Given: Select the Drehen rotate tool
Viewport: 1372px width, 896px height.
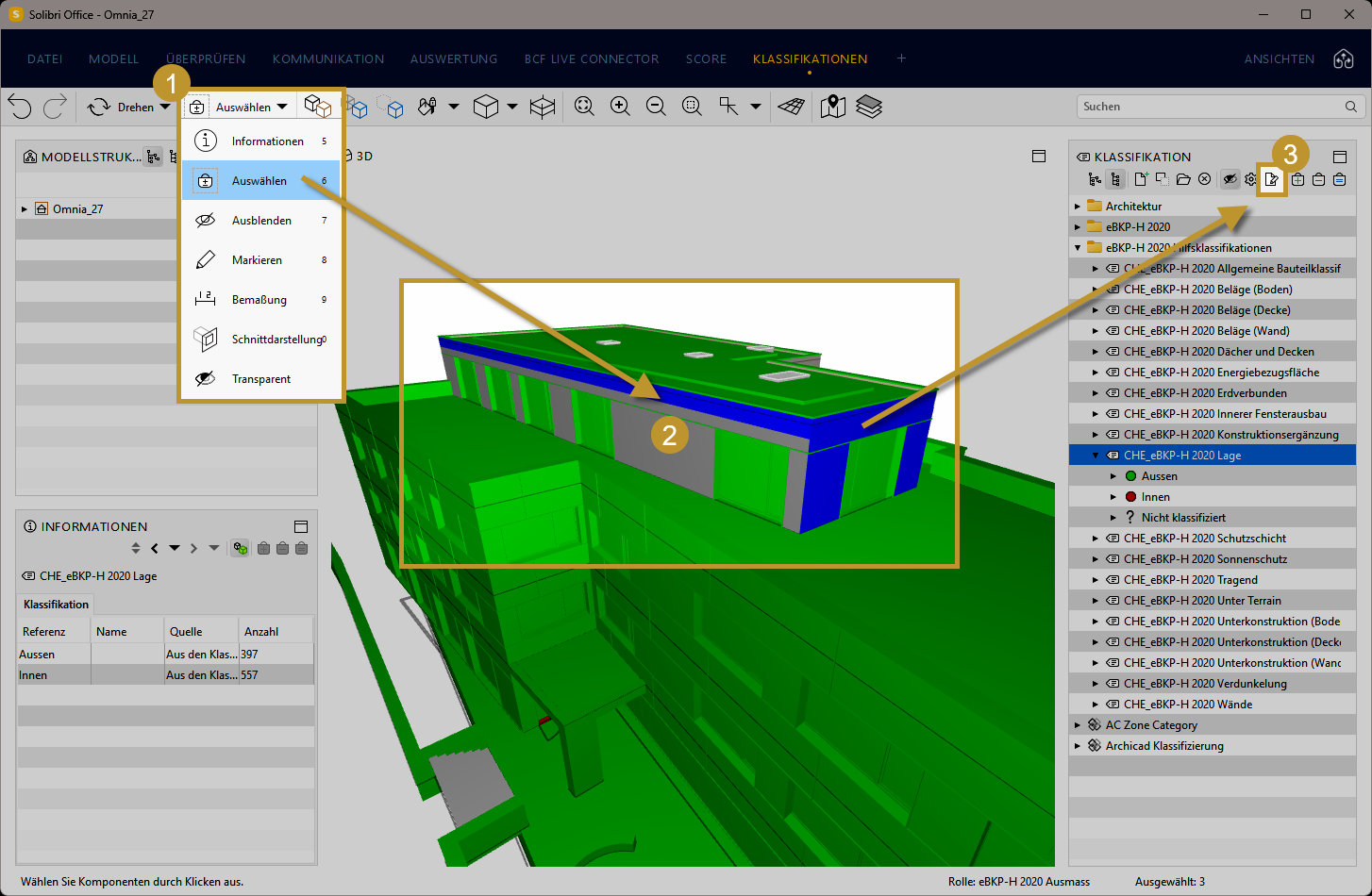Looking at the screenshot, I should (121, 107).
